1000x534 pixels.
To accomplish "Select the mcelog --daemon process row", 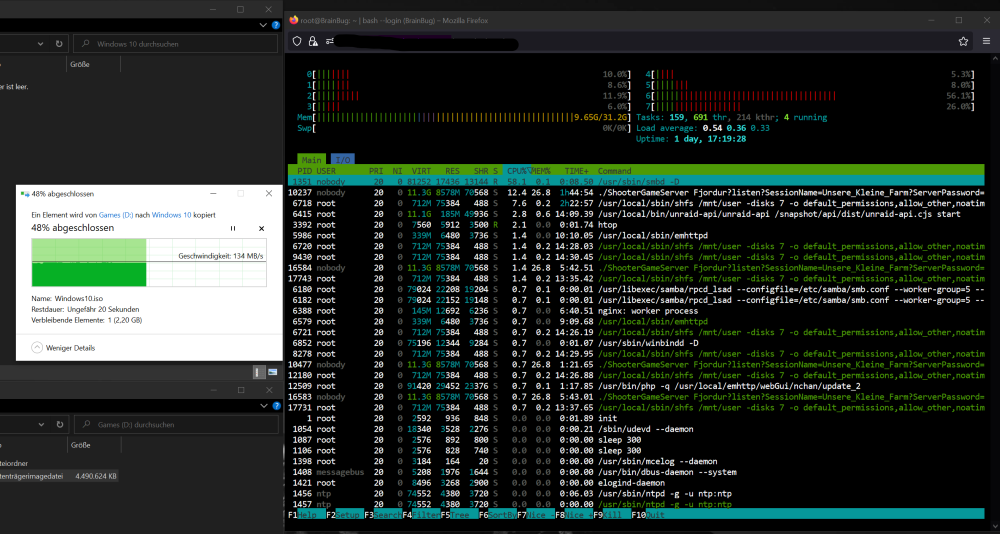I will pos(636,461).
